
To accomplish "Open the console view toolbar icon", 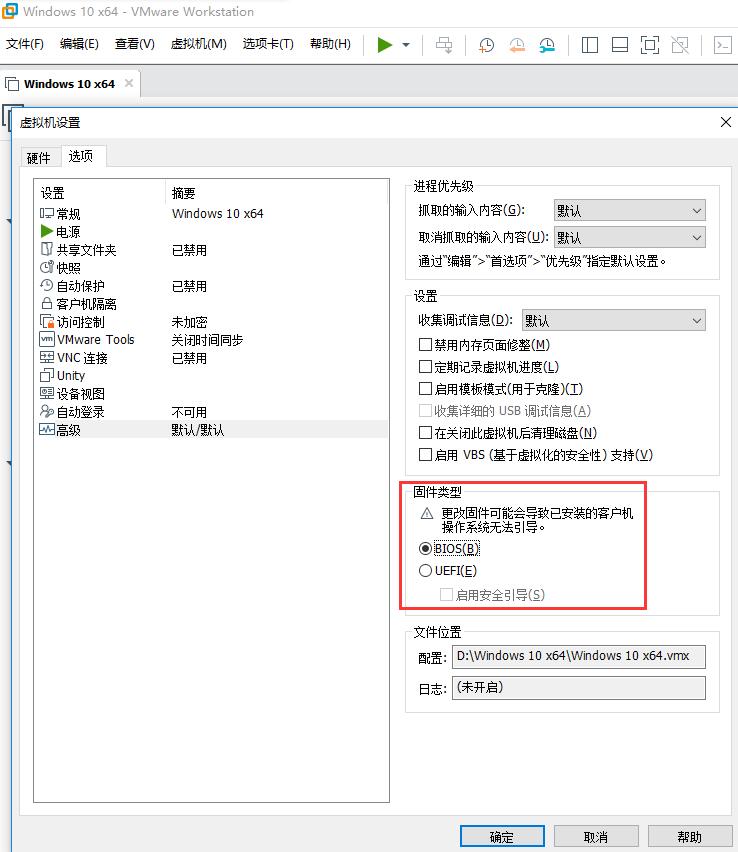I will pos(723,45).
